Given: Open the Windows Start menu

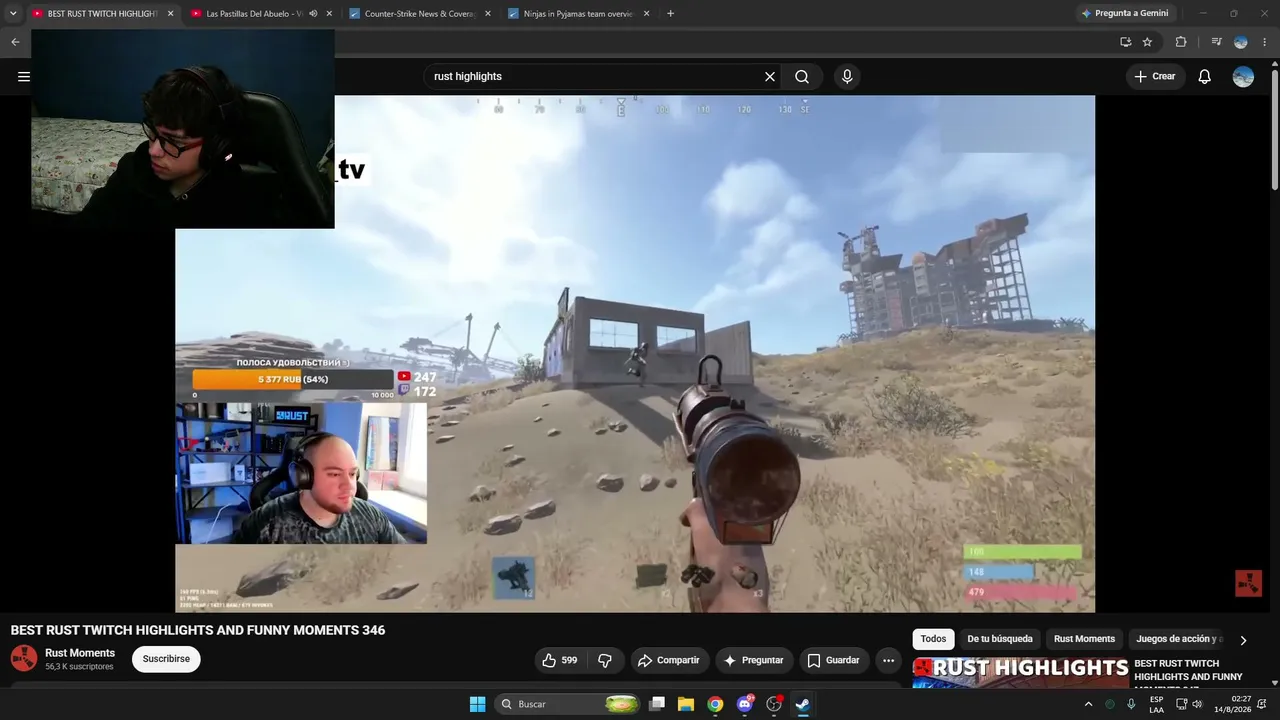Looking at the screenshot, I should pos(478,704).
